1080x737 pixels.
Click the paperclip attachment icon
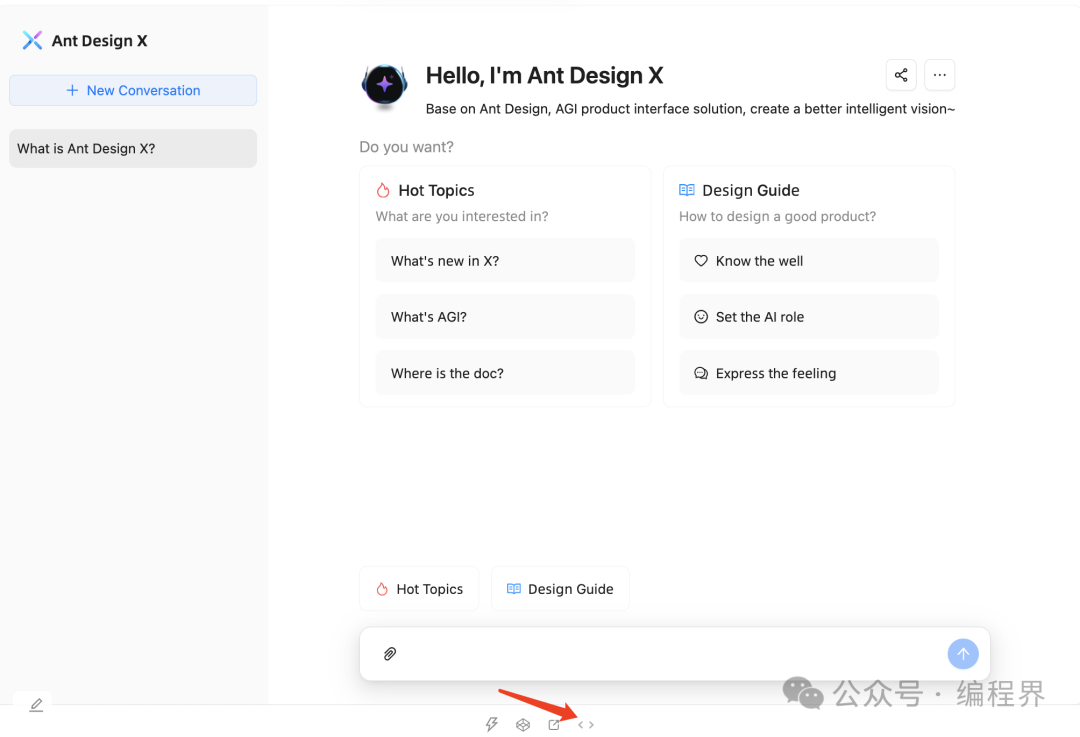[390, 654]
